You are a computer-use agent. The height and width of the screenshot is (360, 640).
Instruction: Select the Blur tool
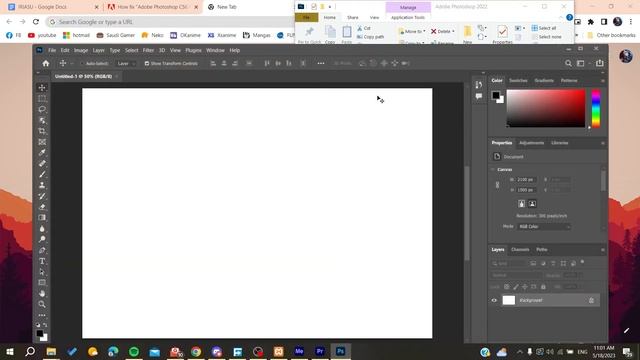click(x=42, y=229)
